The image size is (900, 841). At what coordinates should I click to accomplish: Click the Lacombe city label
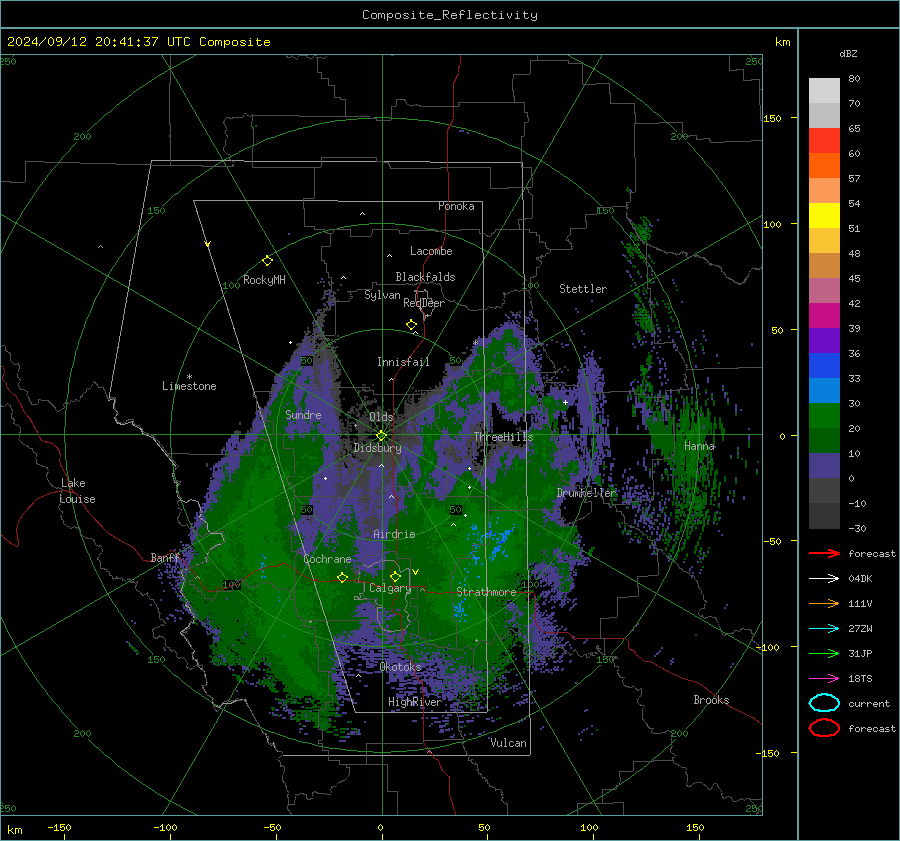click(x=431, y=251)
